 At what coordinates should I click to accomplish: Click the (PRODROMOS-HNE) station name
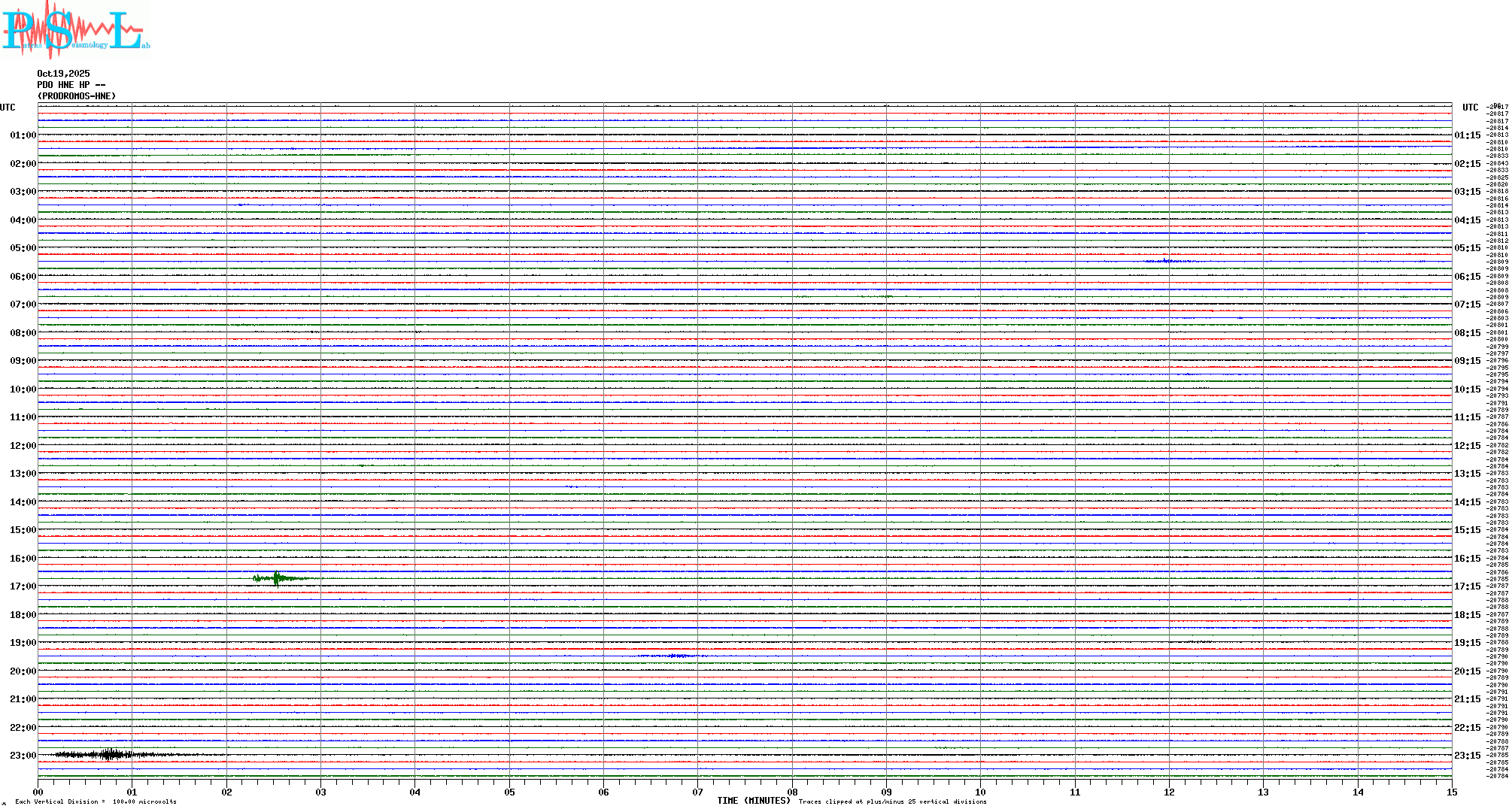(x=77, y=96)
